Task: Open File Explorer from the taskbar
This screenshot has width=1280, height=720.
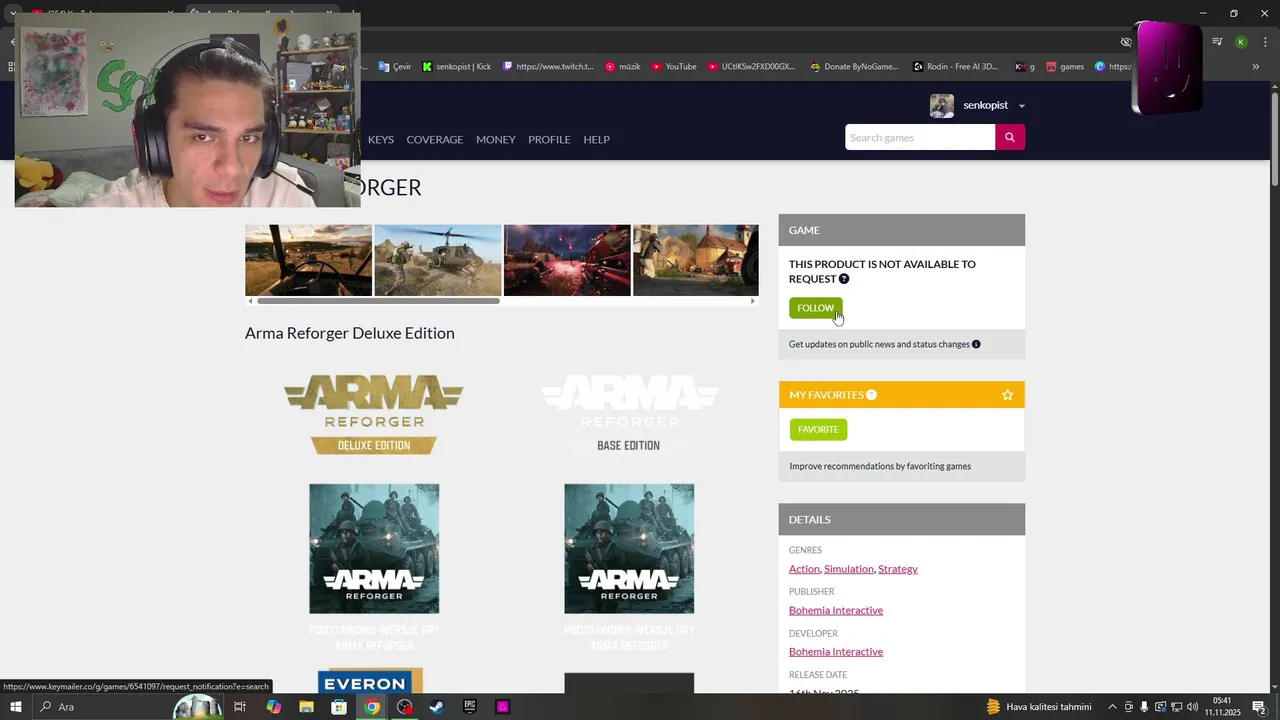Action: pos(306,707)
